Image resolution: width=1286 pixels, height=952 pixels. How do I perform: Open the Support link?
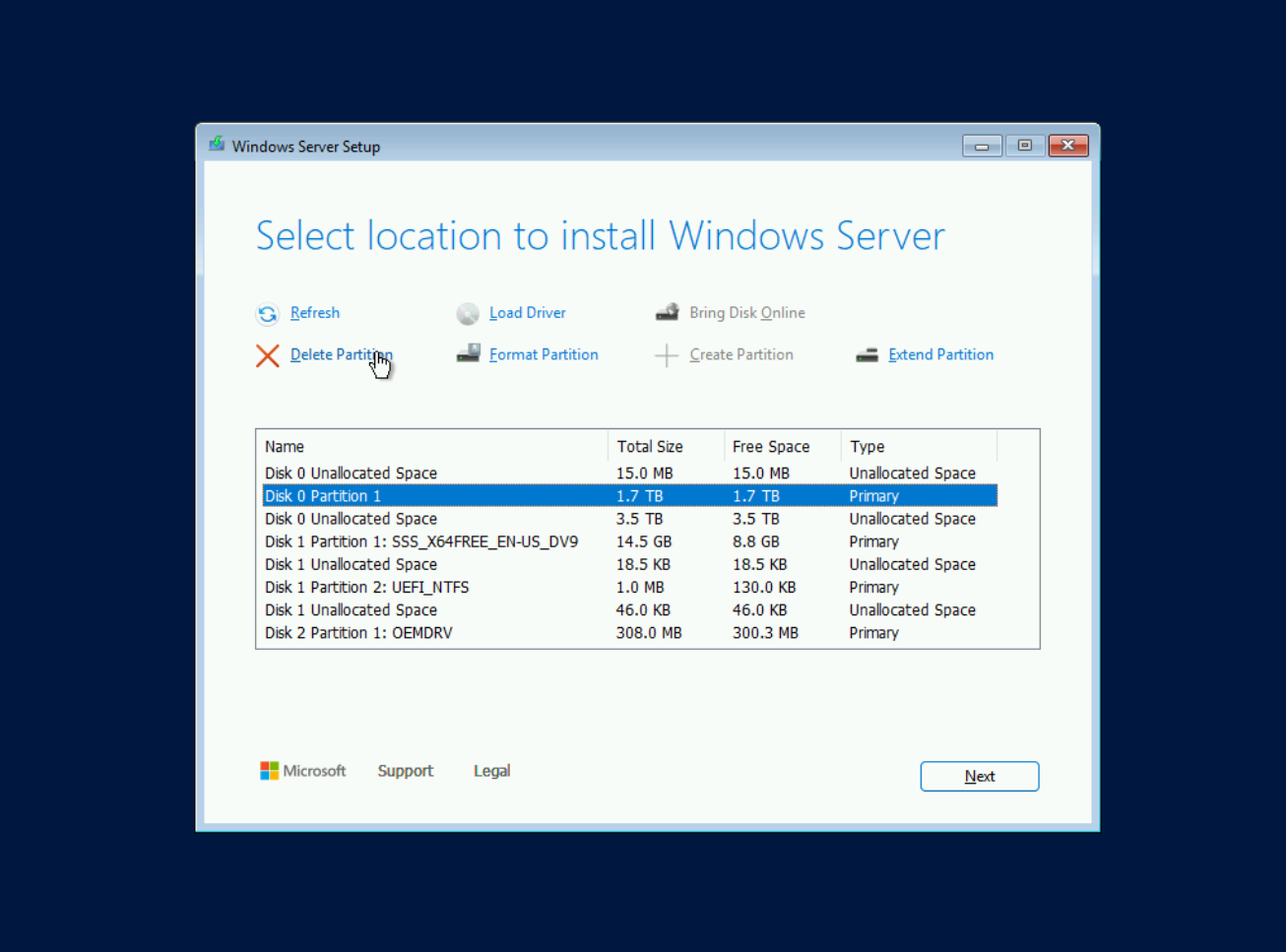(x=405, y=771)
